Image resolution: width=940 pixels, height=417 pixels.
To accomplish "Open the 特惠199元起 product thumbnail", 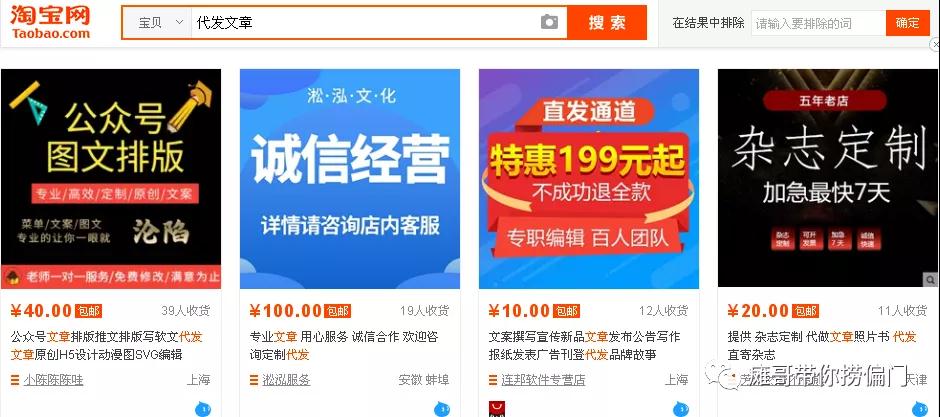I will tap(589, 179).
